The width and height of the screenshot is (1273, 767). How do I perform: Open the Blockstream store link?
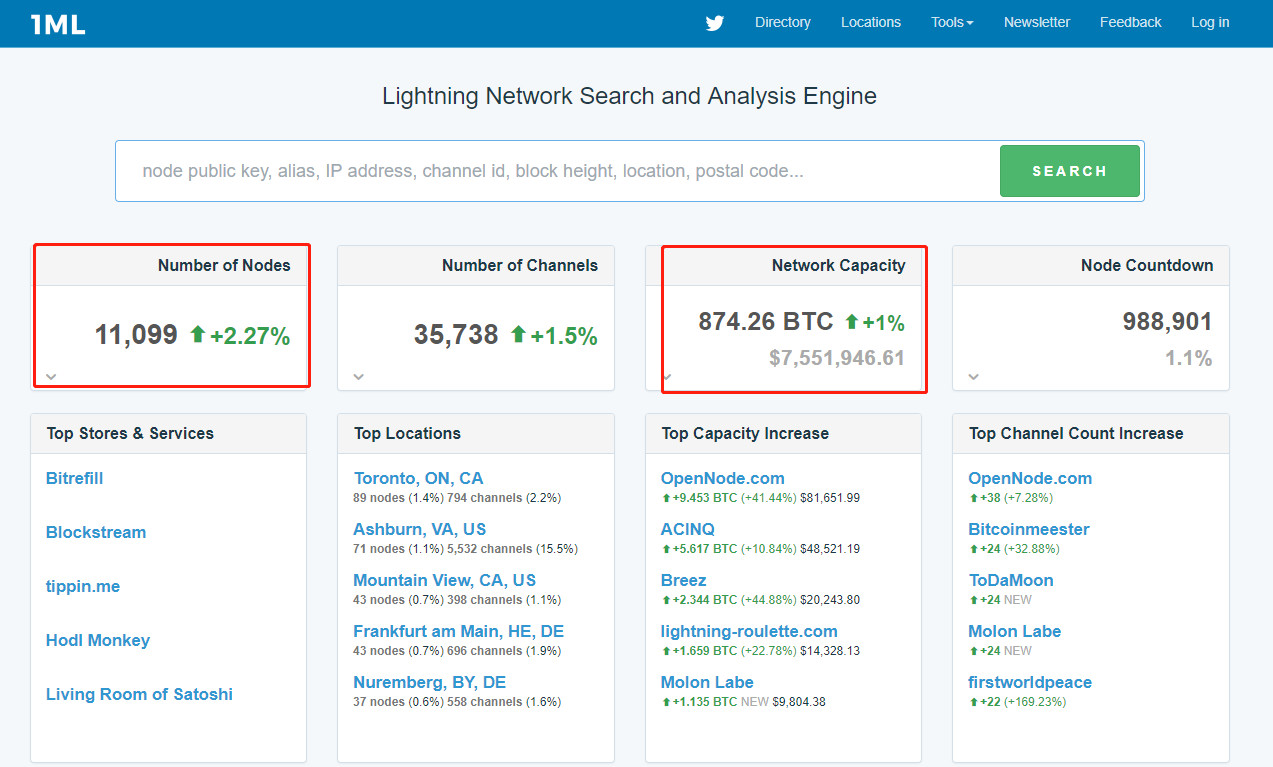point(96,532)
